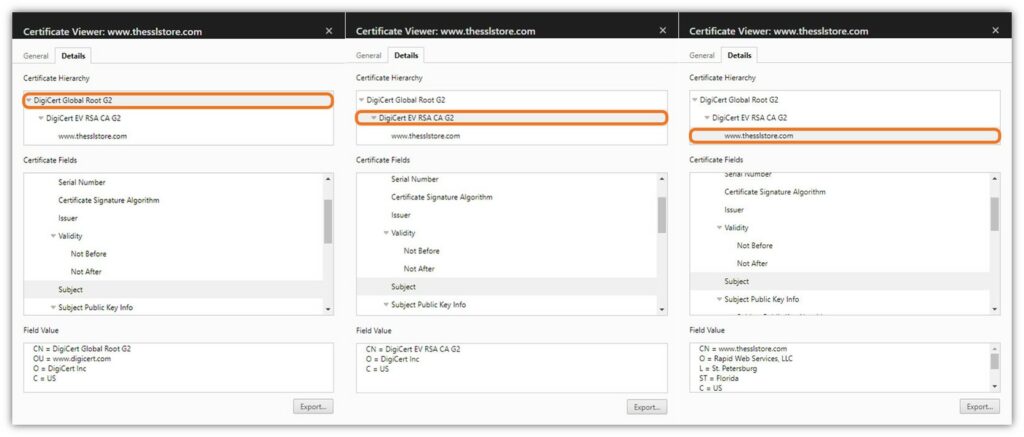Select Not Before field in right viewer

755,246
